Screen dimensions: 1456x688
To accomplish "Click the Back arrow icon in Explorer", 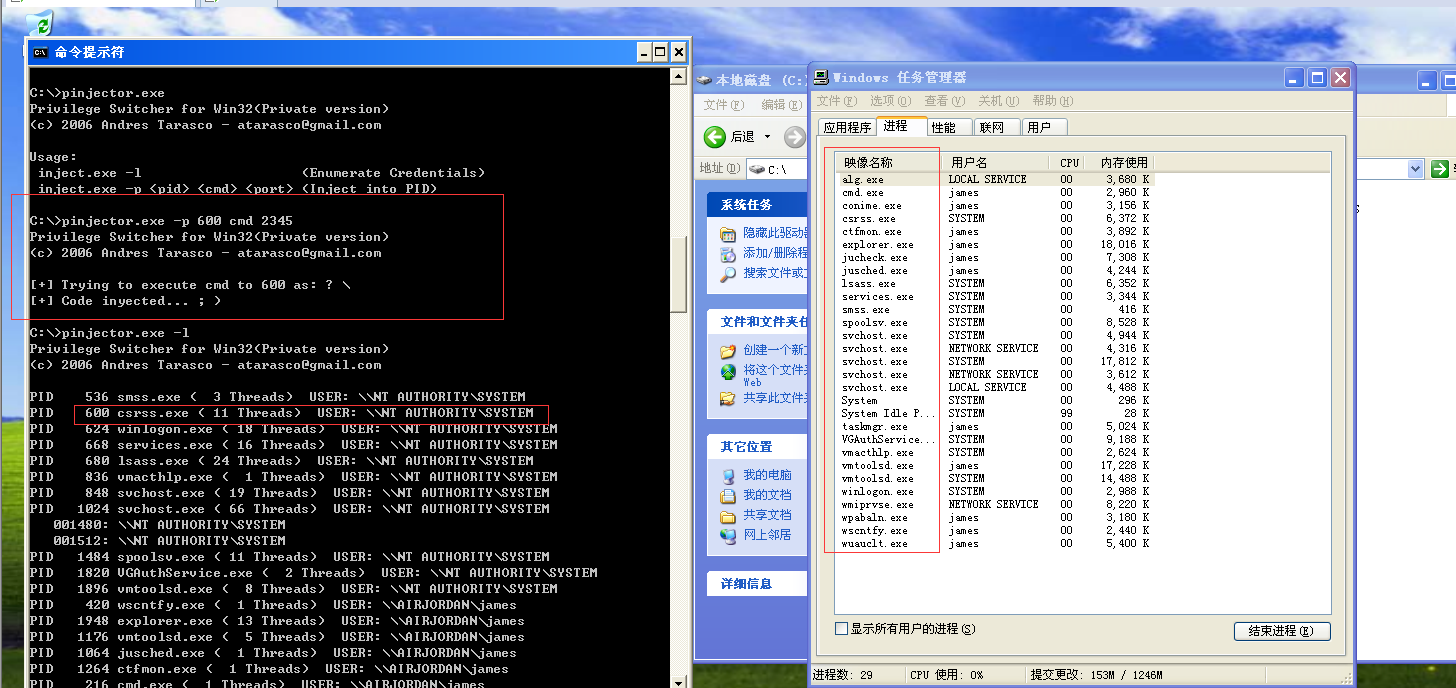I will 715,137.
